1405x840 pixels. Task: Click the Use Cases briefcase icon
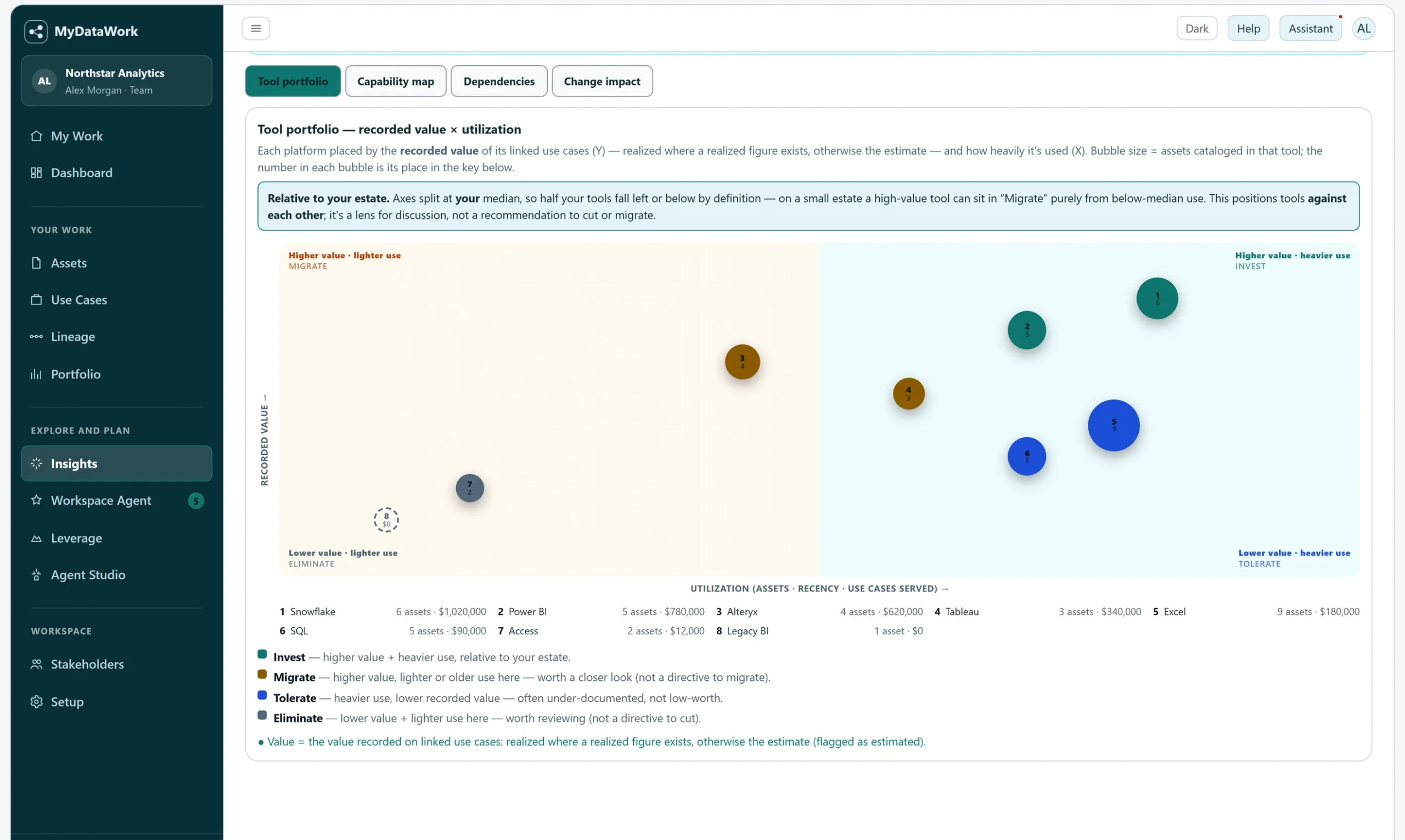[36, 300]
